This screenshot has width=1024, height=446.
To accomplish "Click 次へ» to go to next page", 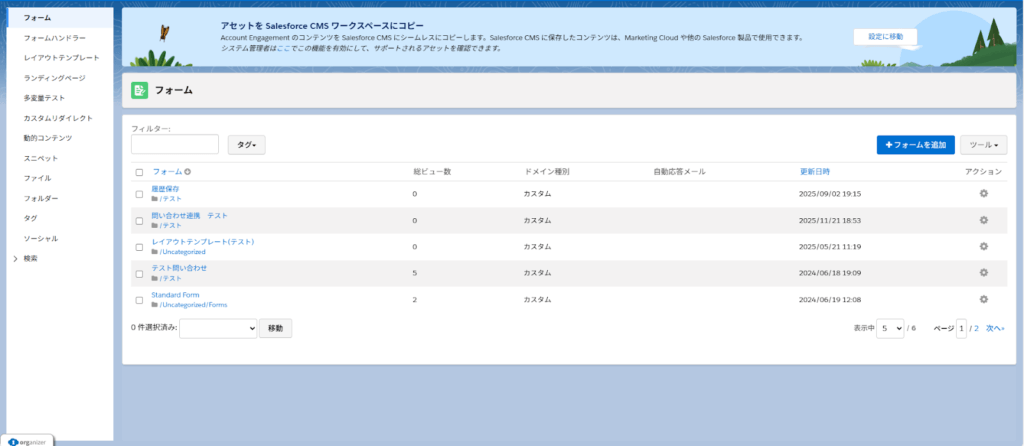I will point(995,328).
